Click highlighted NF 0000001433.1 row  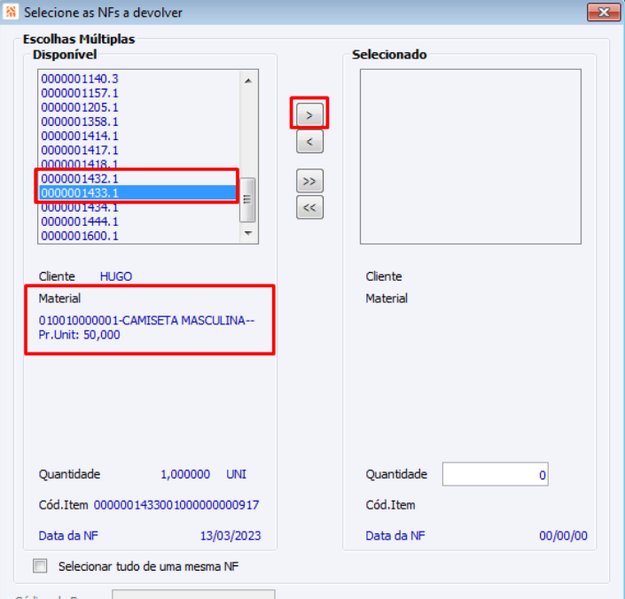pyautogui.click(x=138, y=193)
